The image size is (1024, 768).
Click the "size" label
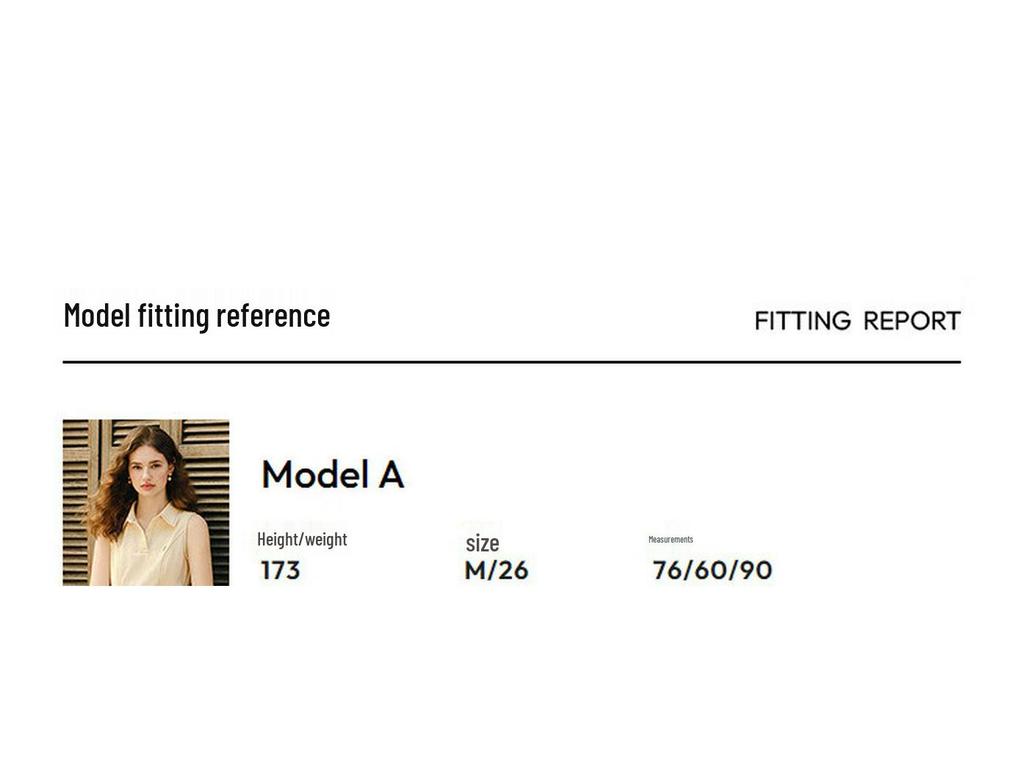point(482,543)
